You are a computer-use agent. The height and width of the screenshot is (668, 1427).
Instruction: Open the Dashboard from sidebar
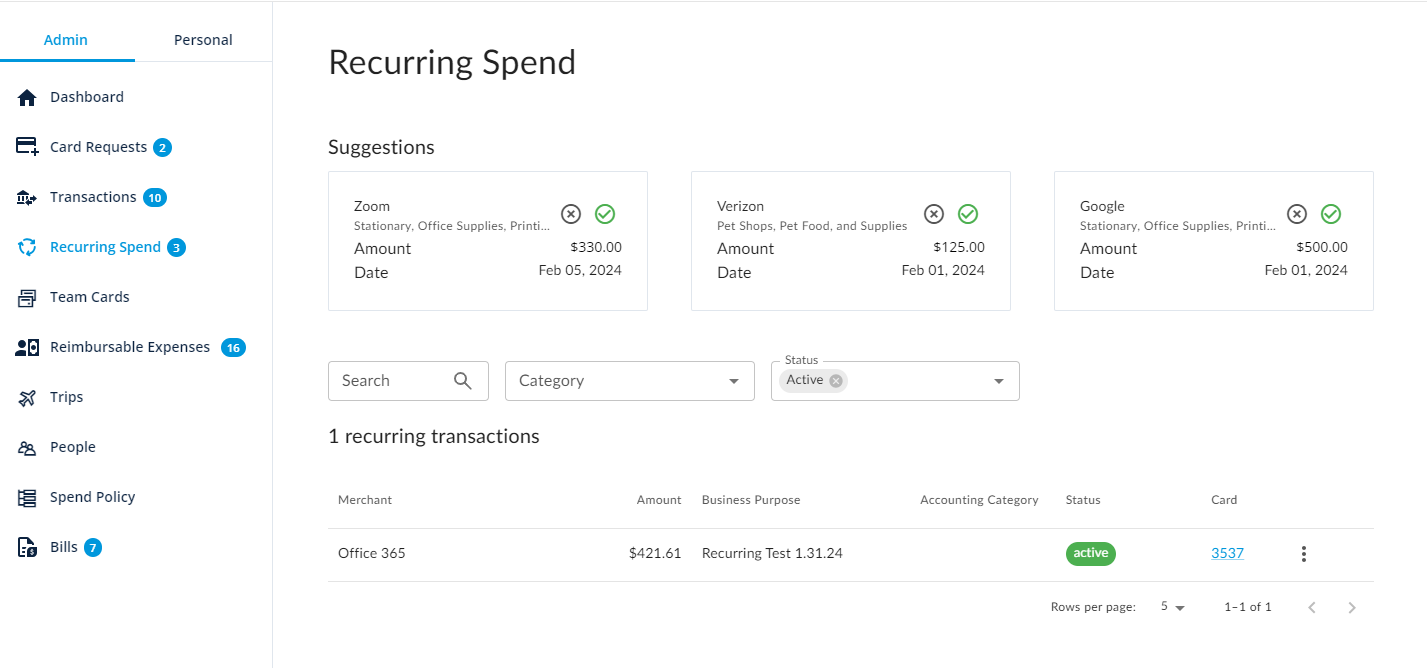coord(87,96)
